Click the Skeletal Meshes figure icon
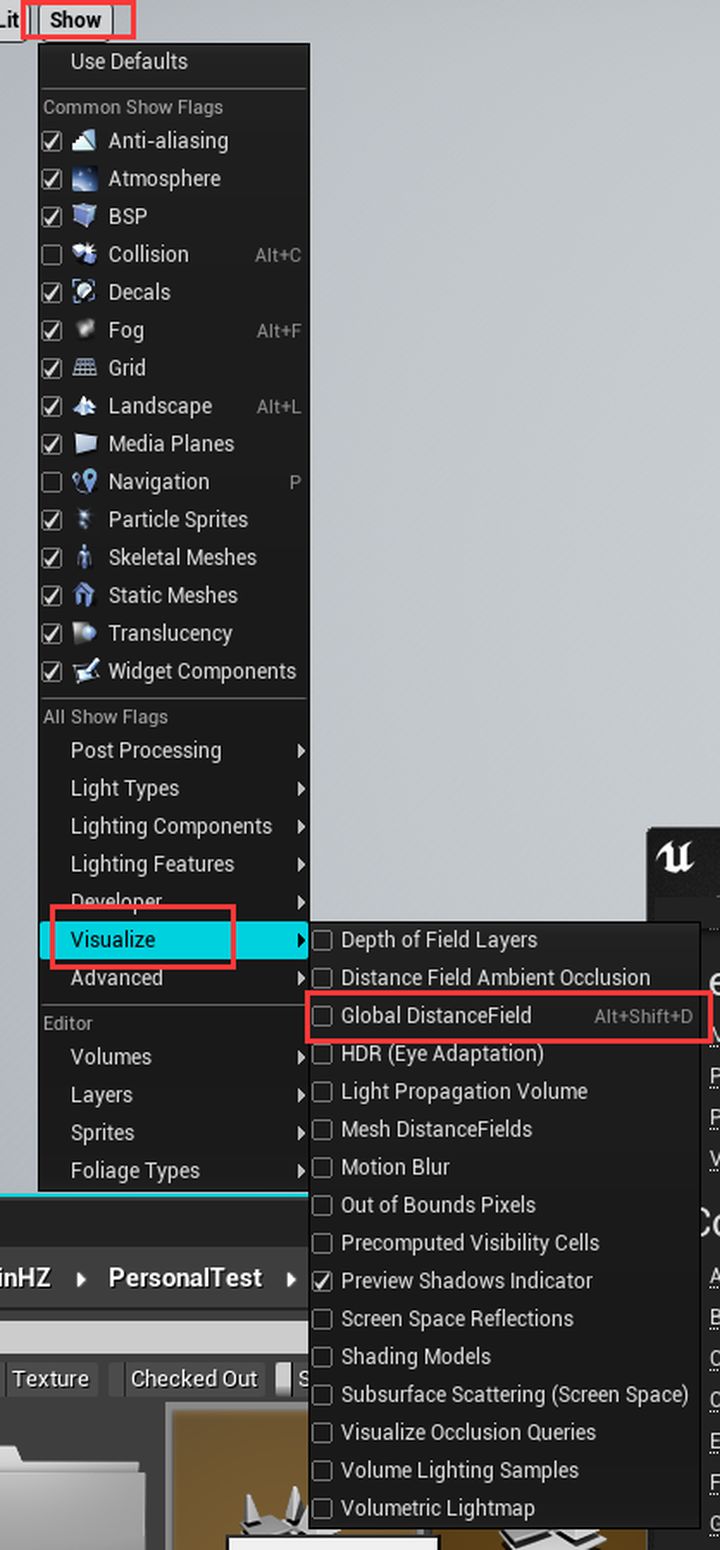The height and width of the screenshot is (1550, 720). (x=85, y=557)
